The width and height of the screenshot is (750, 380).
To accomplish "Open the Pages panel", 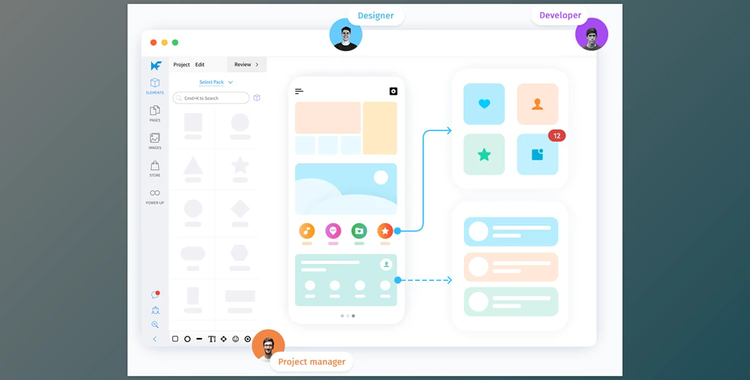I will 155,113.
